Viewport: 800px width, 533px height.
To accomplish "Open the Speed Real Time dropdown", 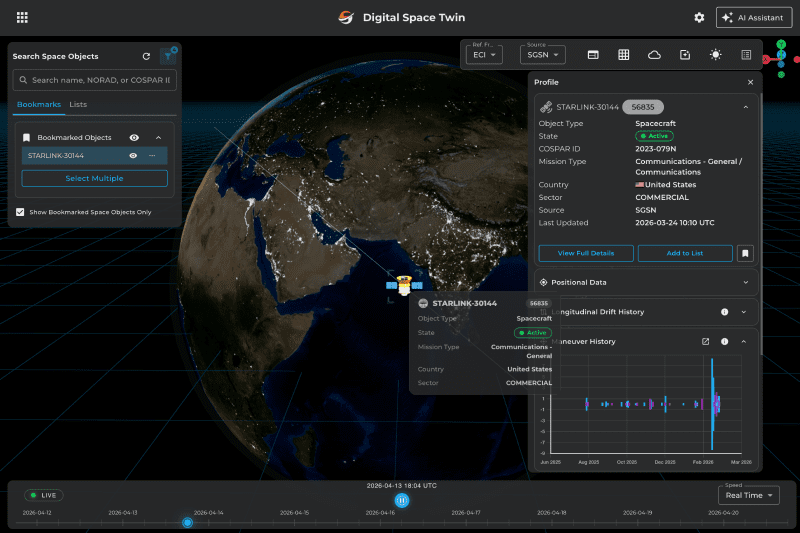I will click(x=748, y=495).
